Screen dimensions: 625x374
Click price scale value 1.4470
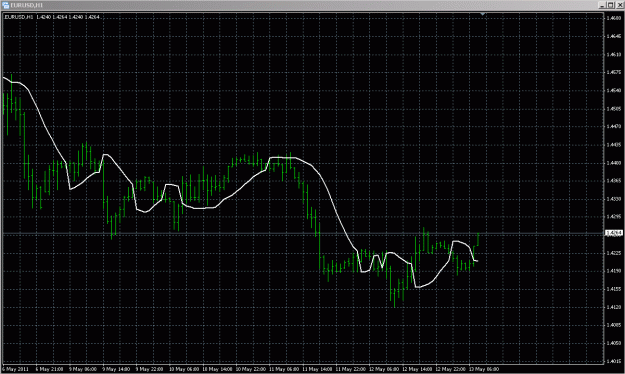pos(613,126)
